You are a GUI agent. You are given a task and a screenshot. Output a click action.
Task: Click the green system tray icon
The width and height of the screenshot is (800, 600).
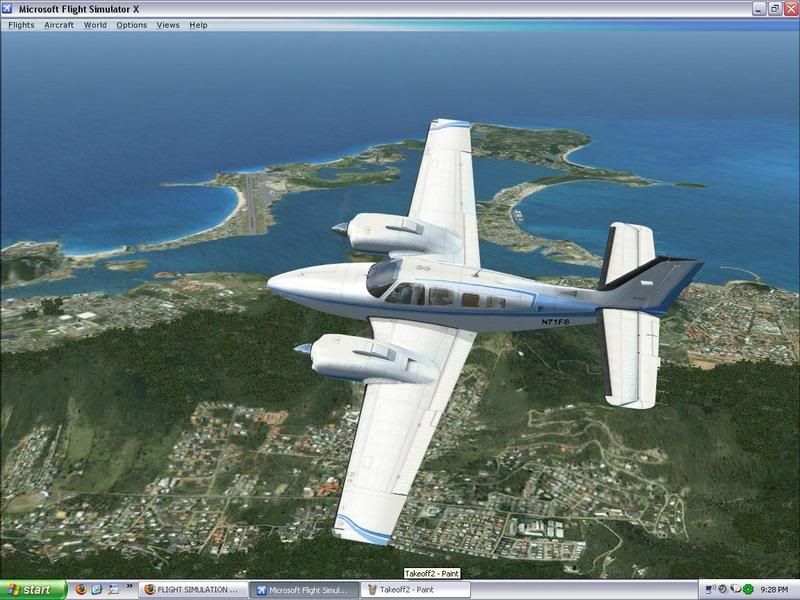pyautogui.click(x=748, y=590)
